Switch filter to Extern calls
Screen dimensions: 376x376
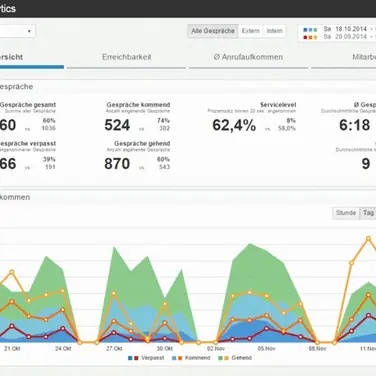[x=251, y=31]
